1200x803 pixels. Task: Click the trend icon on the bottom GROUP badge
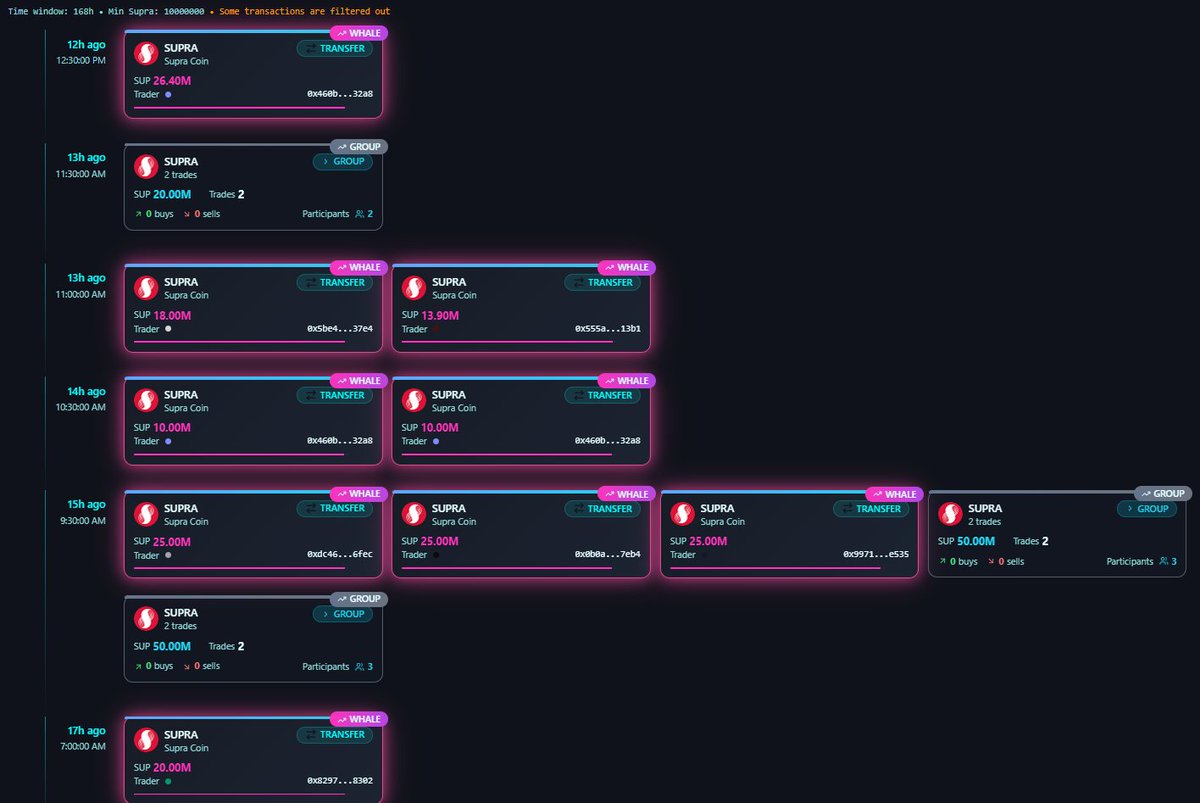[x=341, y=598]
